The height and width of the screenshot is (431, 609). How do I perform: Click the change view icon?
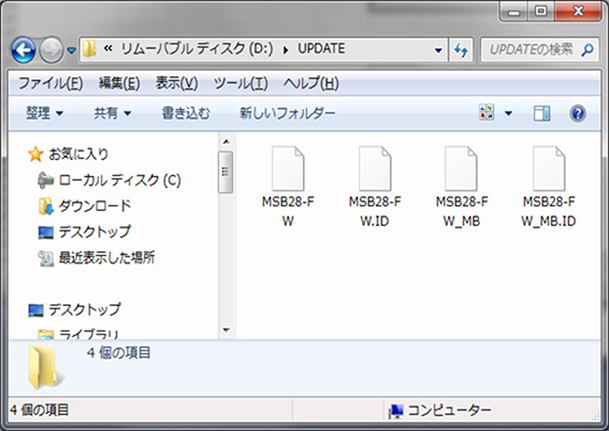[487, 113]
